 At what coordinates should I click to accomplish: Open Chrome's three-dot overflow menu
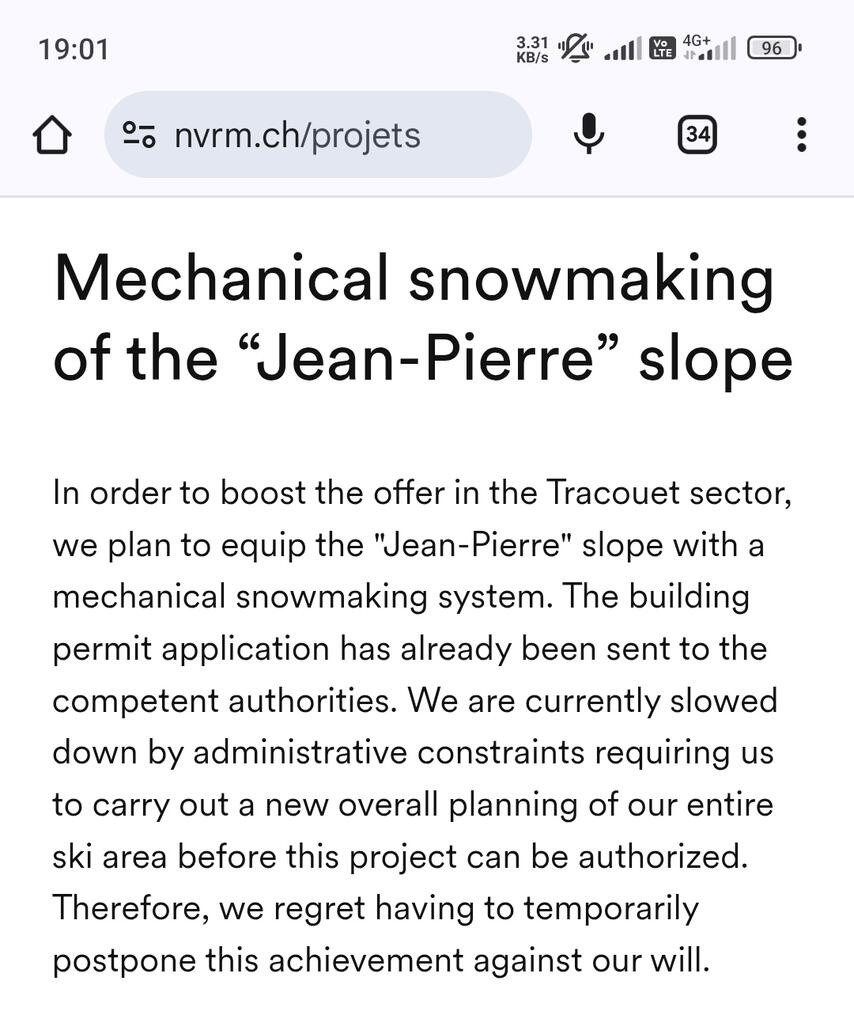click(x=801, y=135)
